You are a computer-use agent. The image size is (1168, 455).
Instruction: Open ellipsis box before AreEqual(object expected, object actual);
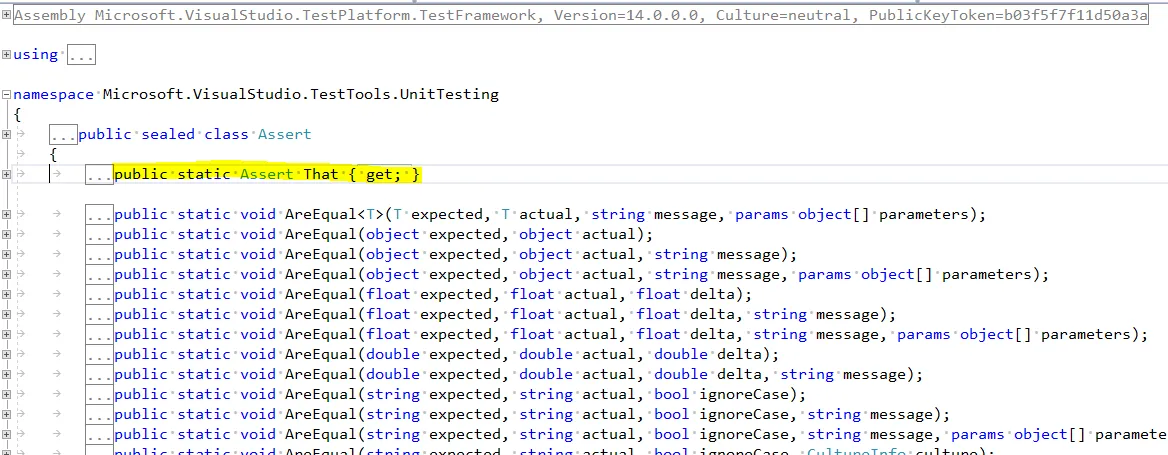pyautogui.click(x=99, y=235)
